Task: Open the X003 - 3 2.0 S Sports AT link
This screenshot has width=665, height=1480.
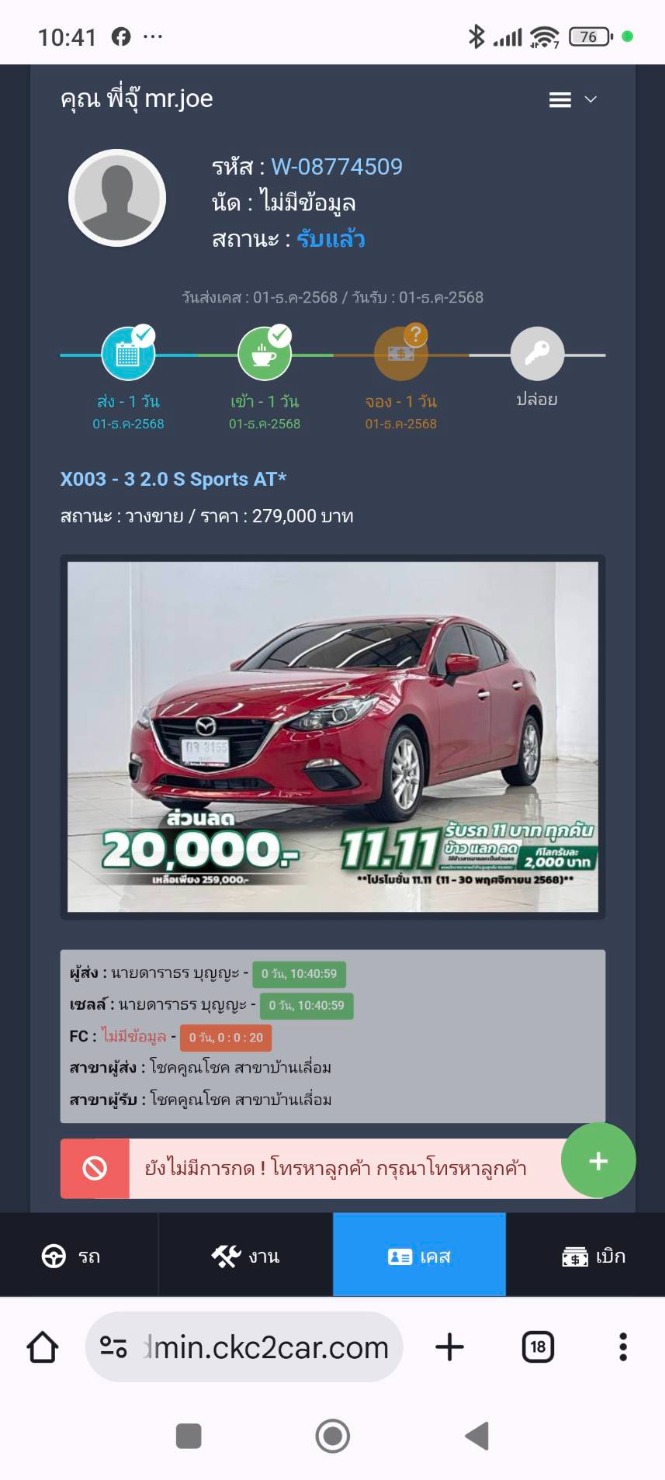Action: (x=174, y=479)
